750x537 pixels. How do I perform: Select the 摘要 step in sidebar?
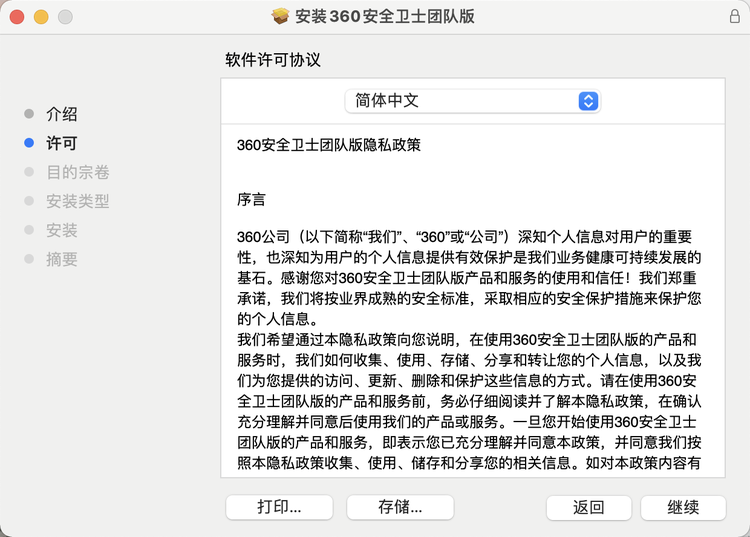coord(61,260)
